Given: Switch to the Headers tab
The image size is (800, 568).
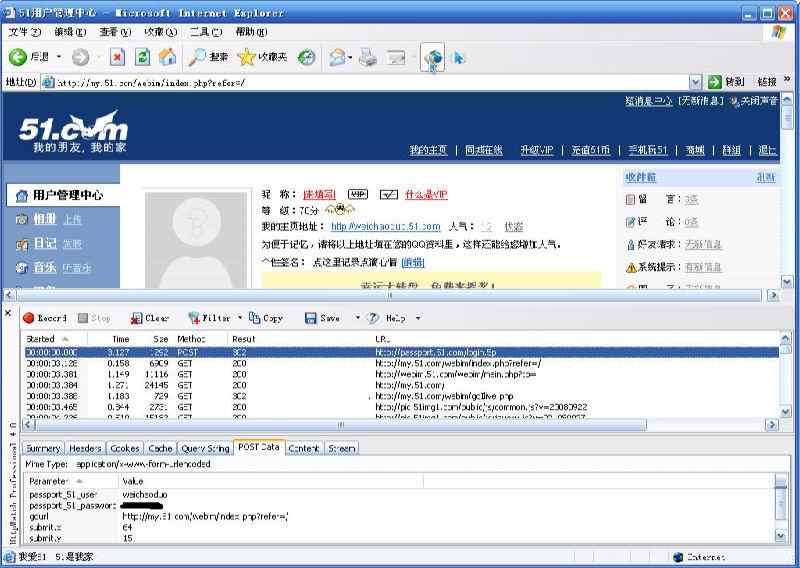Looking at the screenshot, I should coord(85,448).
